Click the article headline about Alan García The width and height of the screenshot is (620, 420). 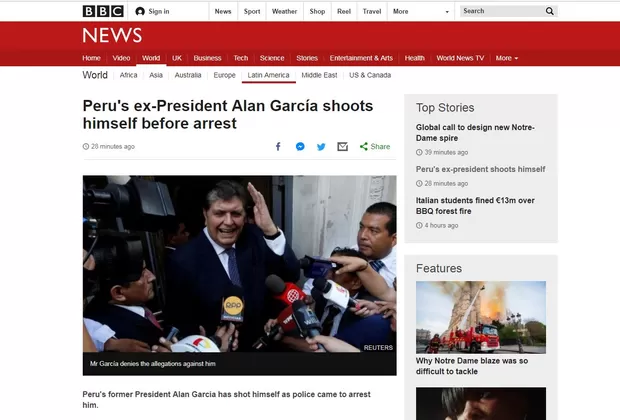point(228,115)
